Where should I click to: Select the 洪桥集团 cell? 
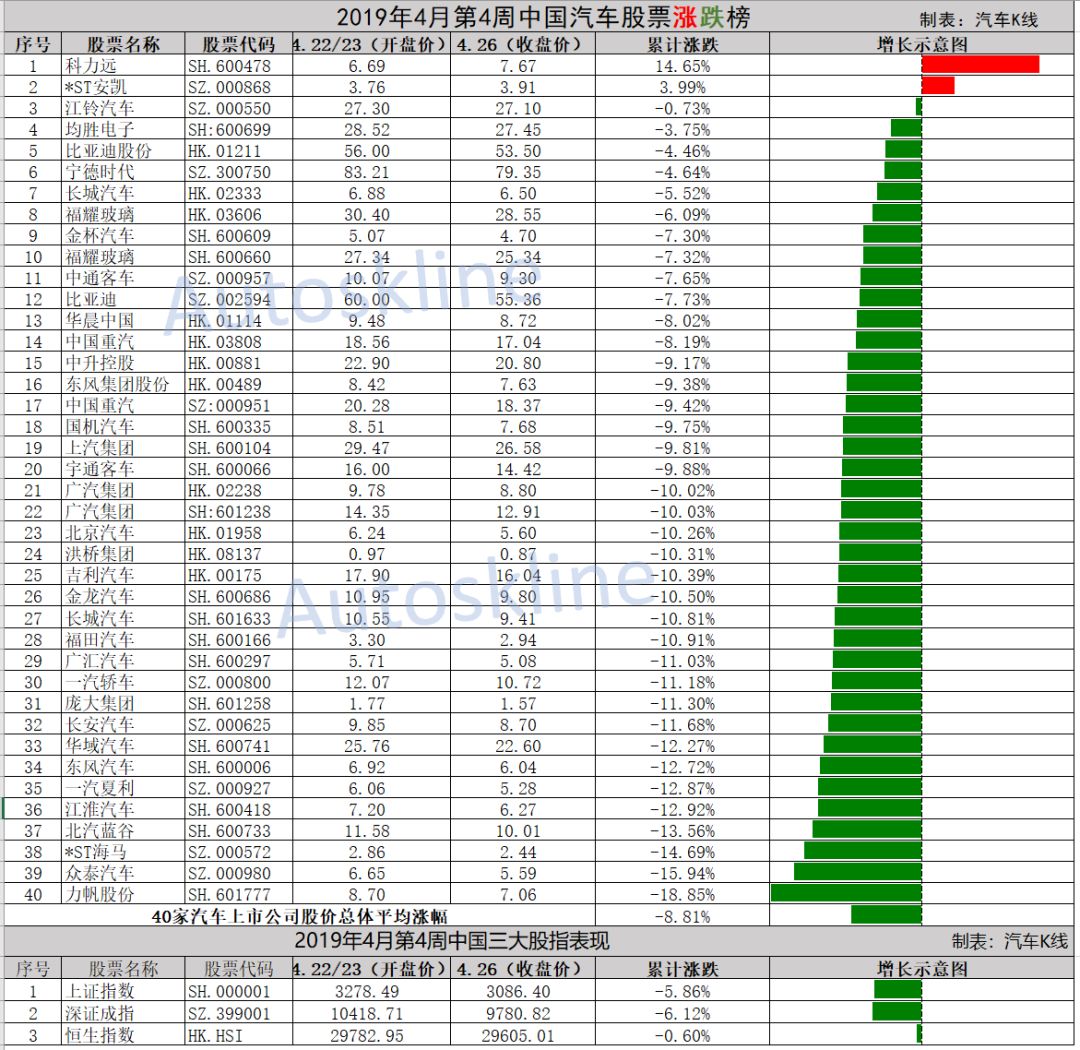[x=123, y=555]
